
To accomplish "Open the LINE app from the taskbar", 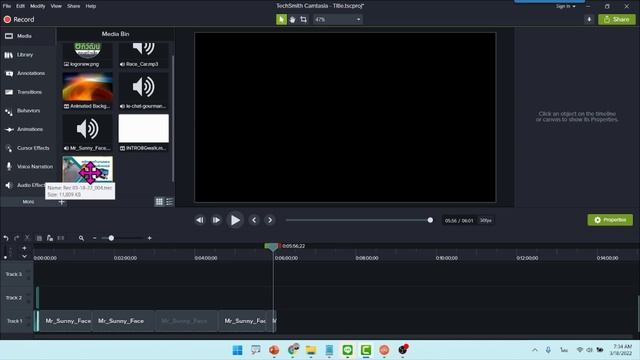I will click(x=347, y=350).
